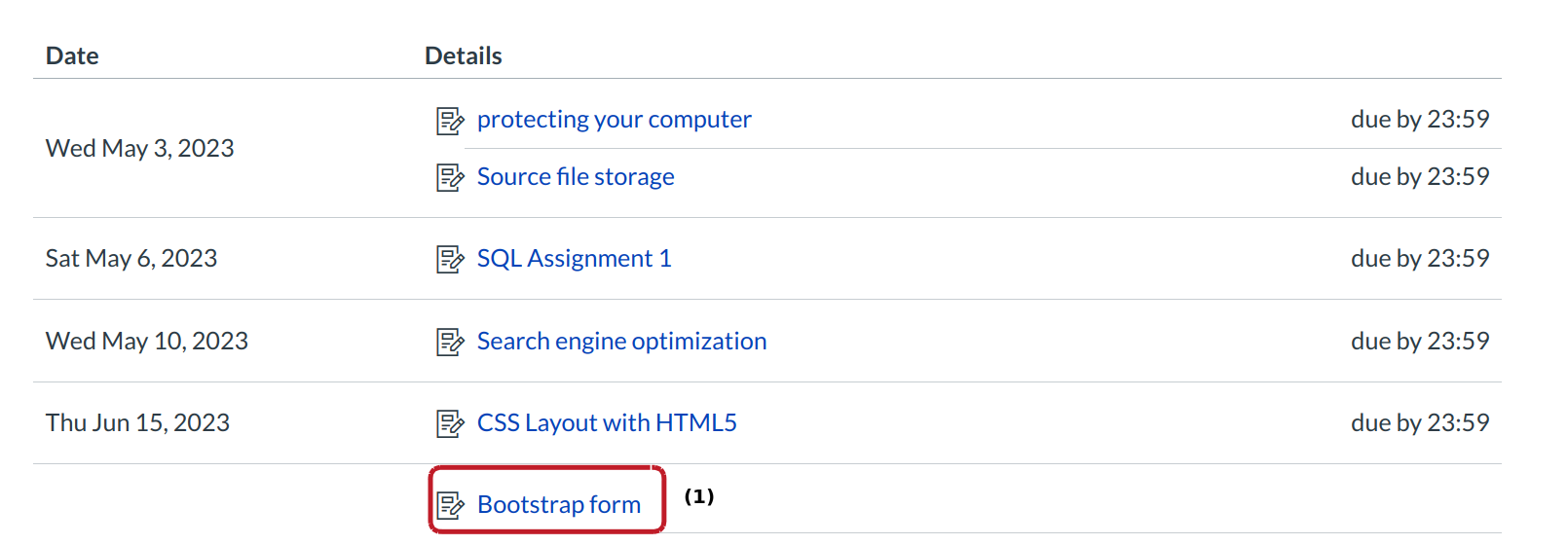1568x545 pixels.
Task: Select the Wed May 3, 2023 date cell
Action: 139,149
